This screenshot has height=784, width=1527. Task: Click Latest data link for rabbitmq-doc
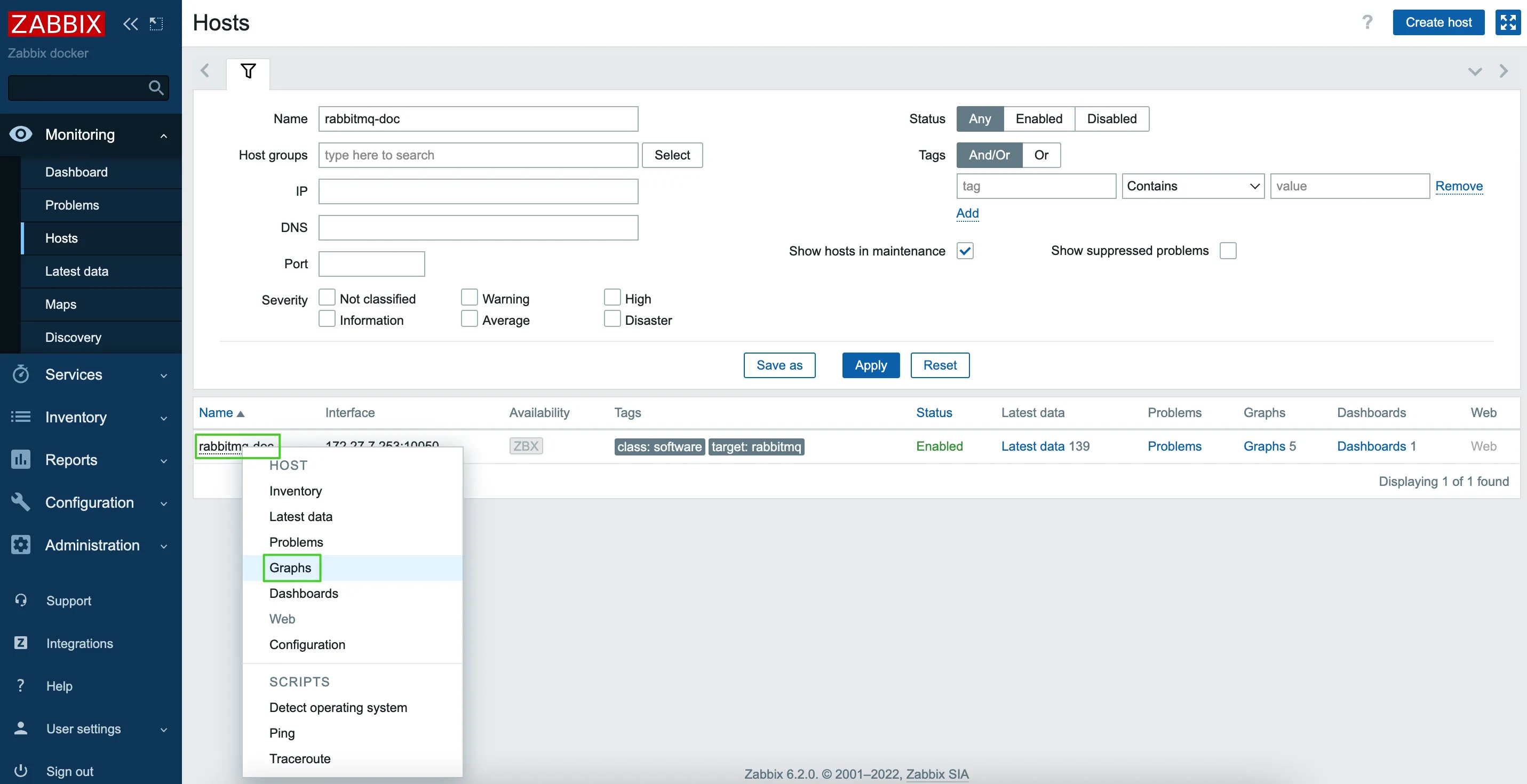(1033, 446)
